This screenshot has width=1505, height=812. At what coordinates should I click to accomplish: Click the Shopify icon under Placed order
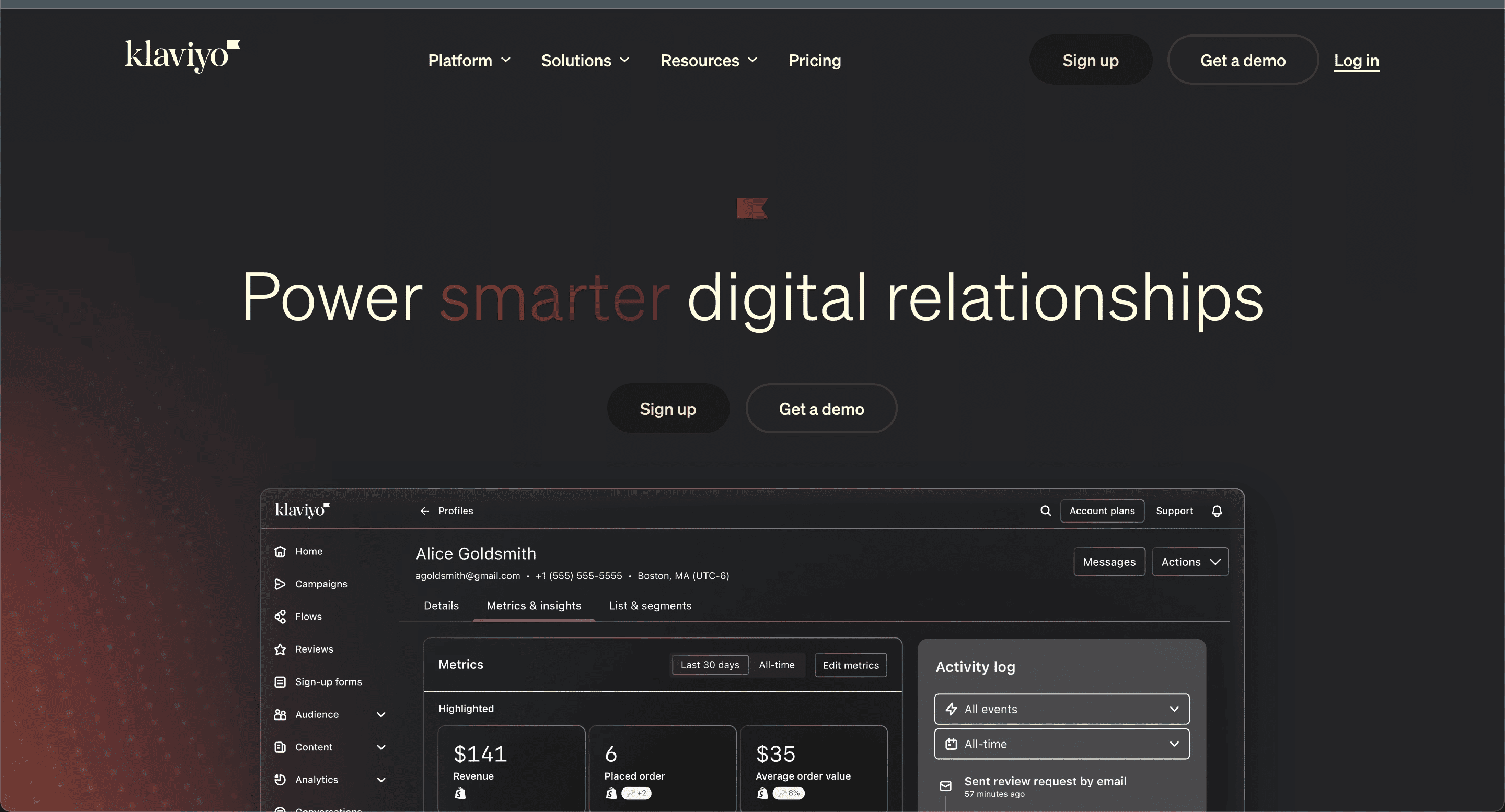pyautogui.click(x=611, y=793)
